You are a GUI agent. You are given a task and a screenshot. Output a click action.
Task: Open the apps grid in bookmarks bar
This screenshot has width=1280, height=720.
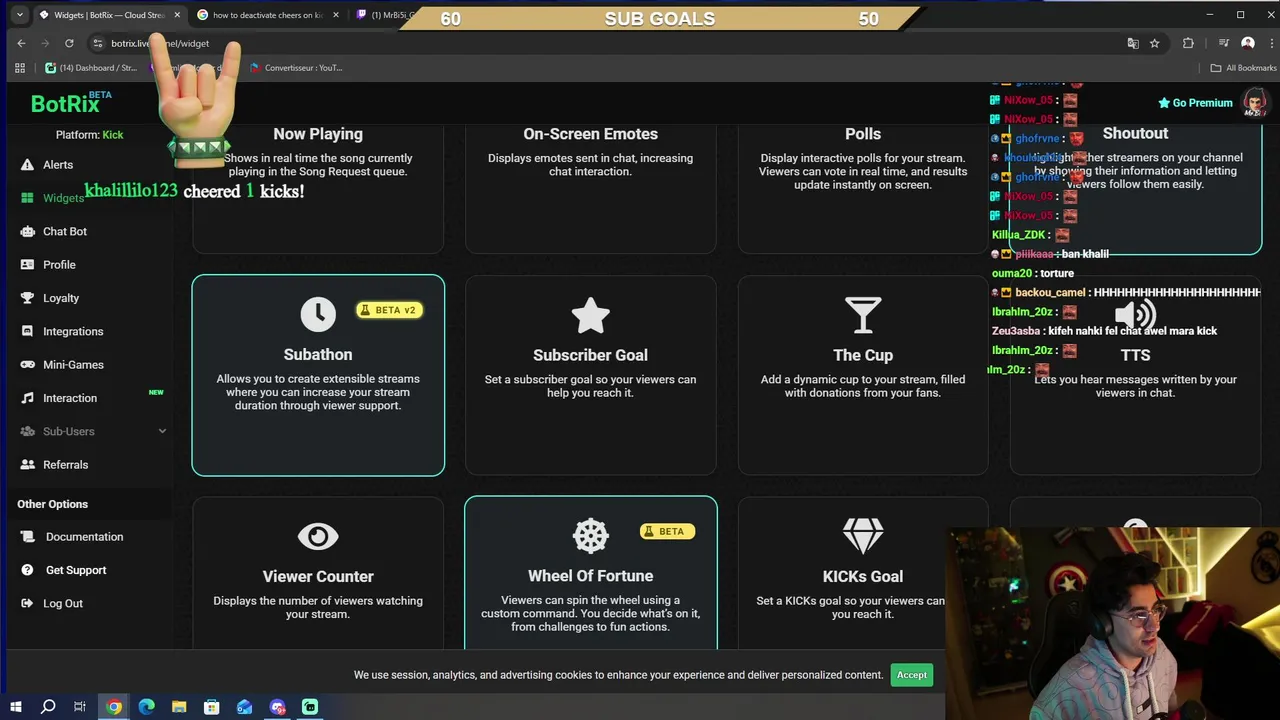point(19,68)
